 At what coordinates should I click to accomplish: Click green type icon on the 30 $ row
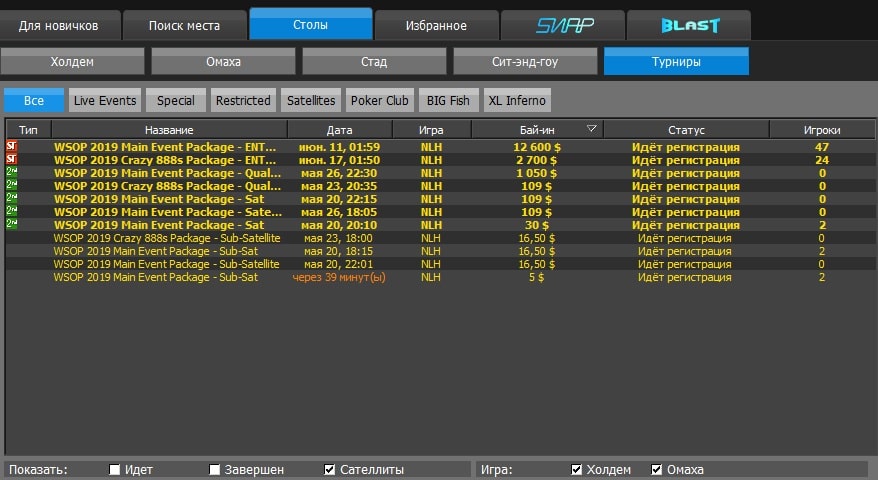(x=12, y=225)
